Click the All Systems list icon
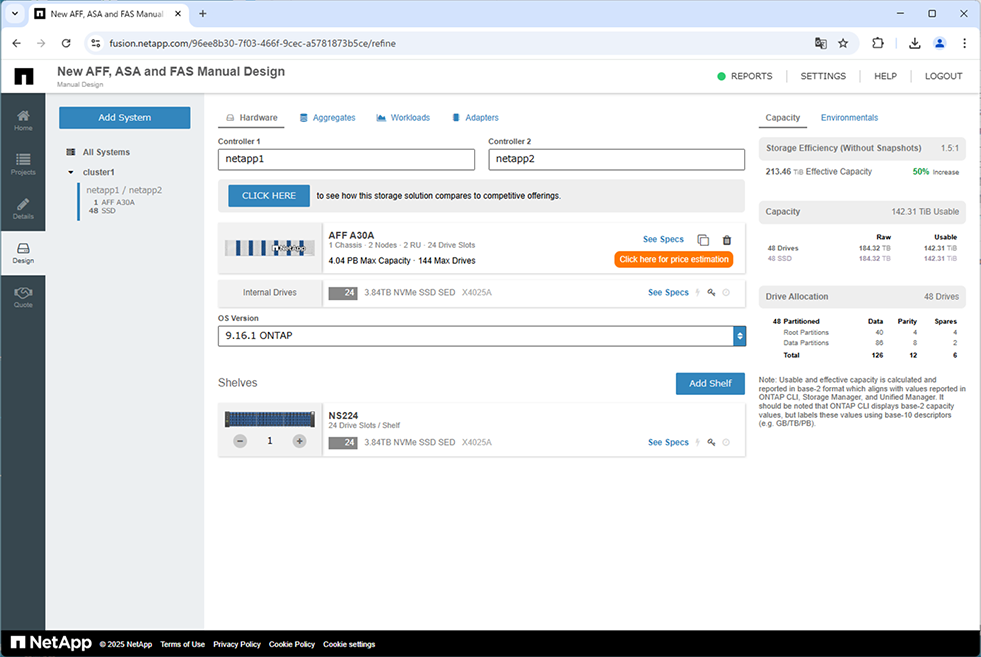Image resolution: width=981 pixels, height=657 pixels. click(x=71, y=152)
